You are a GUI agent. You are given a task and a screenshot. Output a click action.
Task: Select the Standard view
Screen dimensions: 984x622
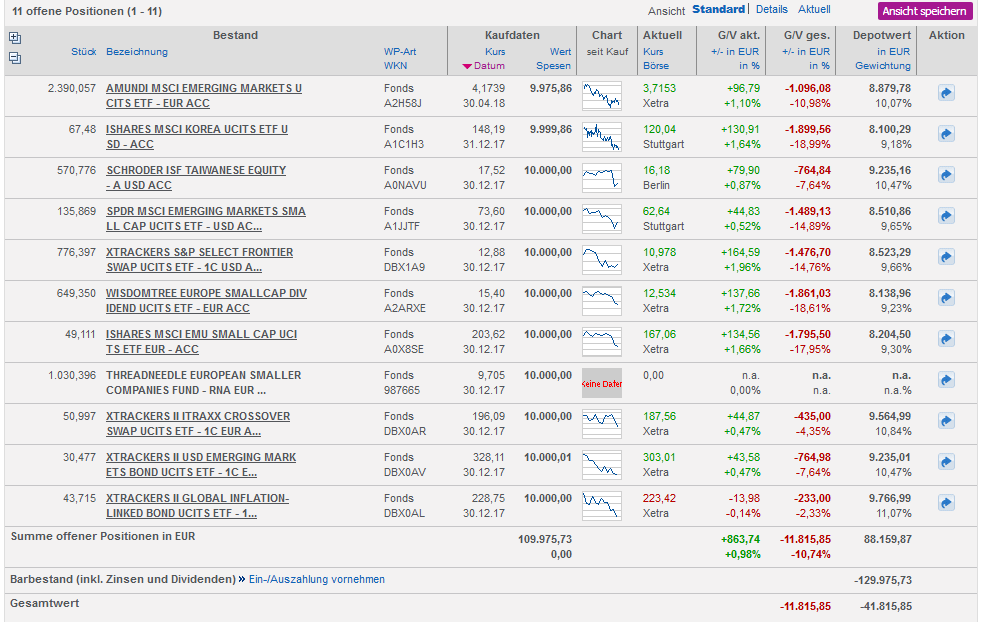pos(718,10)
